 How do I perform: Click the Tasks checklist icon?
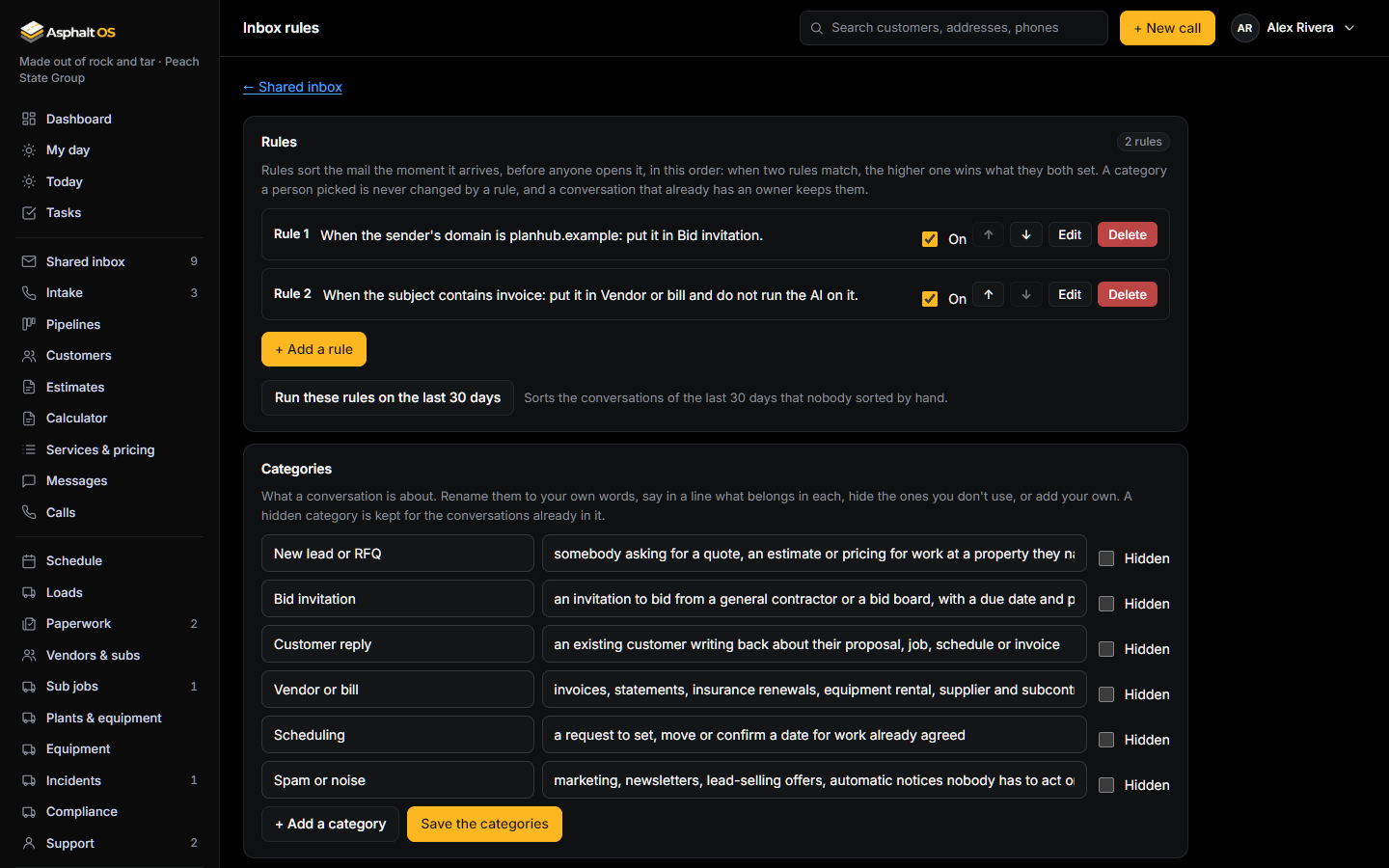[29, 213]
